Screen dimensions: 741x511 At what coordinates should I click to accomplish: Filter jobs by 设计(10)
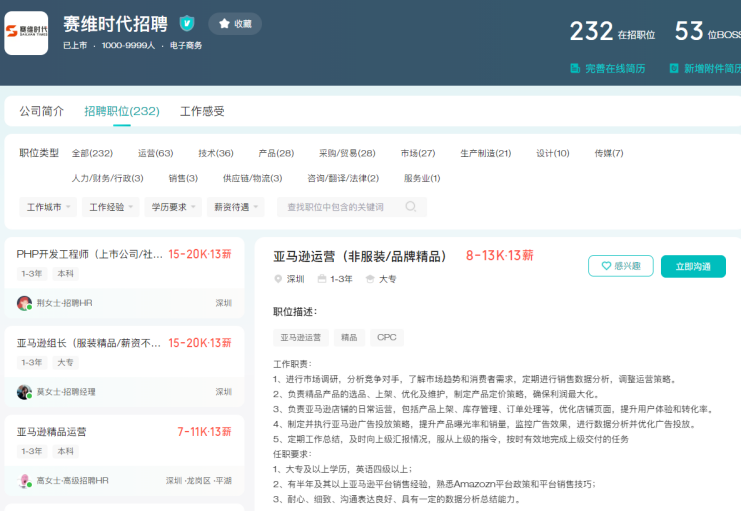pyautogui.click(x=553, y=153)
